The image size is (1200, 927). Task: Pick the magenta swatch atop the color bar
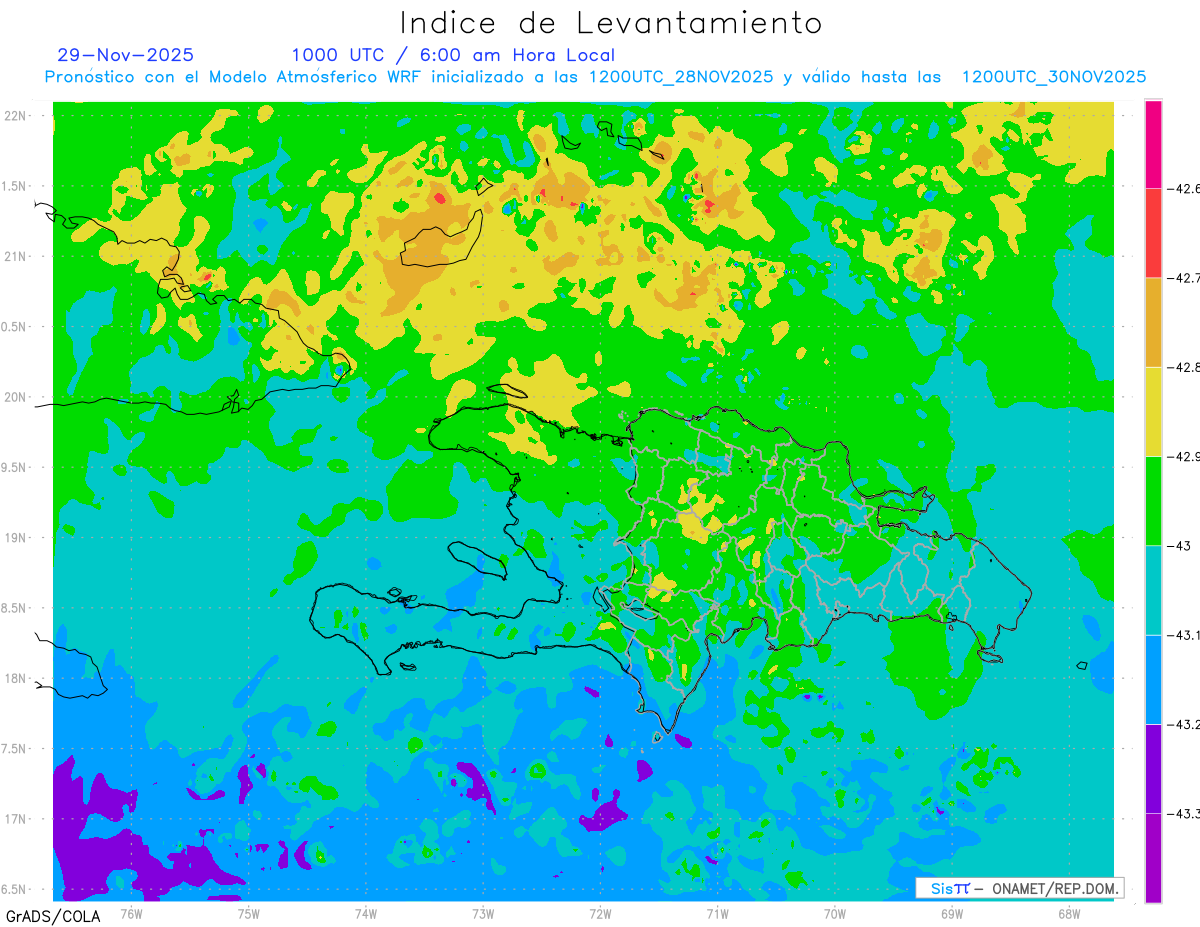pyautogui.click(x=1153, y=144)
